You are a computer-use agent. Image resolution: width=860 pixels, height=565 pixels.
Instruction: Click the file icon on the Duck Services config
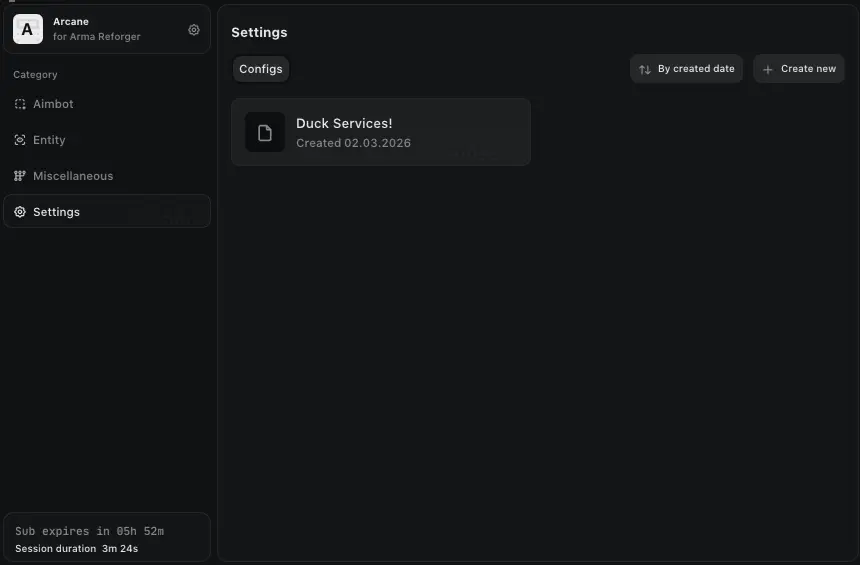pyautogui.click(x=265, y=132)
